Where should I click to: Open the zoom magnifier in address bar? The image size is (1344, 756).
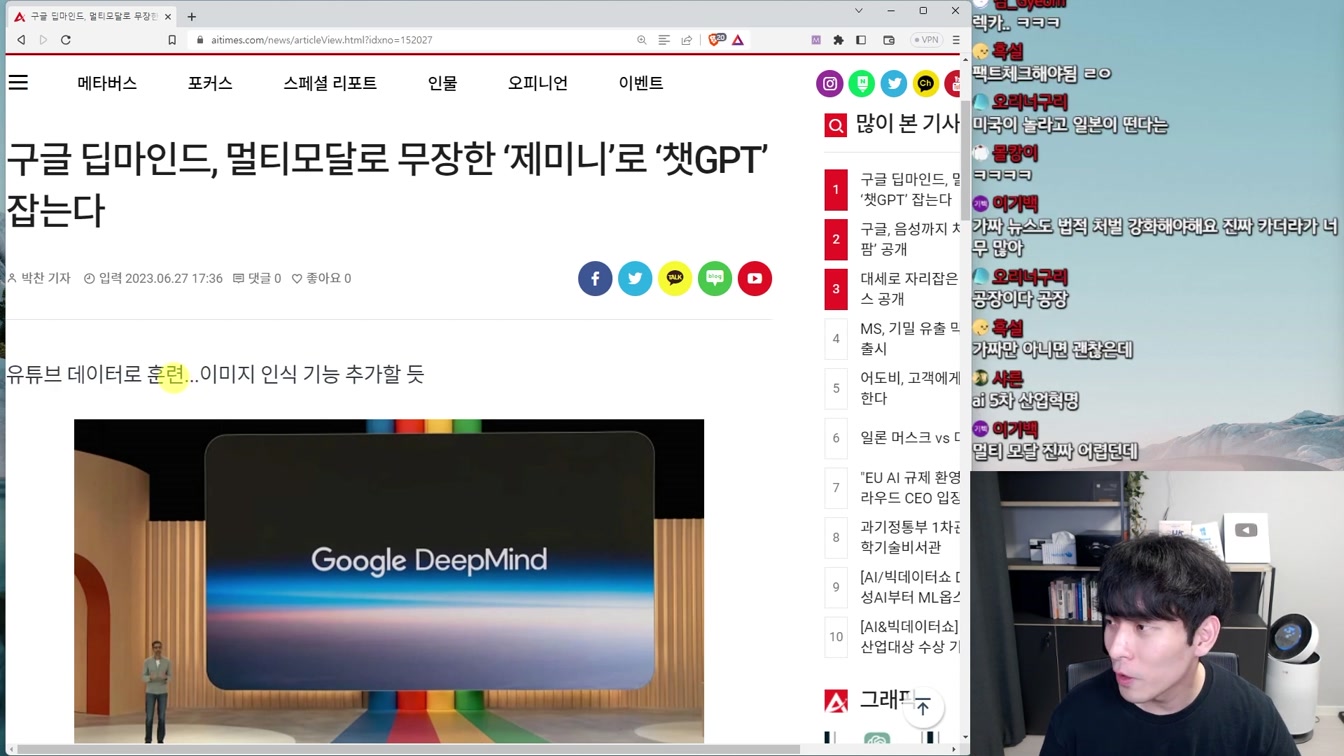tap(642, 40)
